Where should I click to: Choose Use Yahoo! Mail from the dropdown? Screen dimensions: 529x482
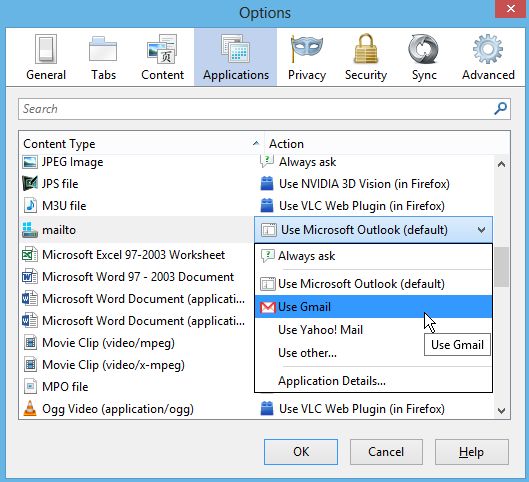(373, 330)
